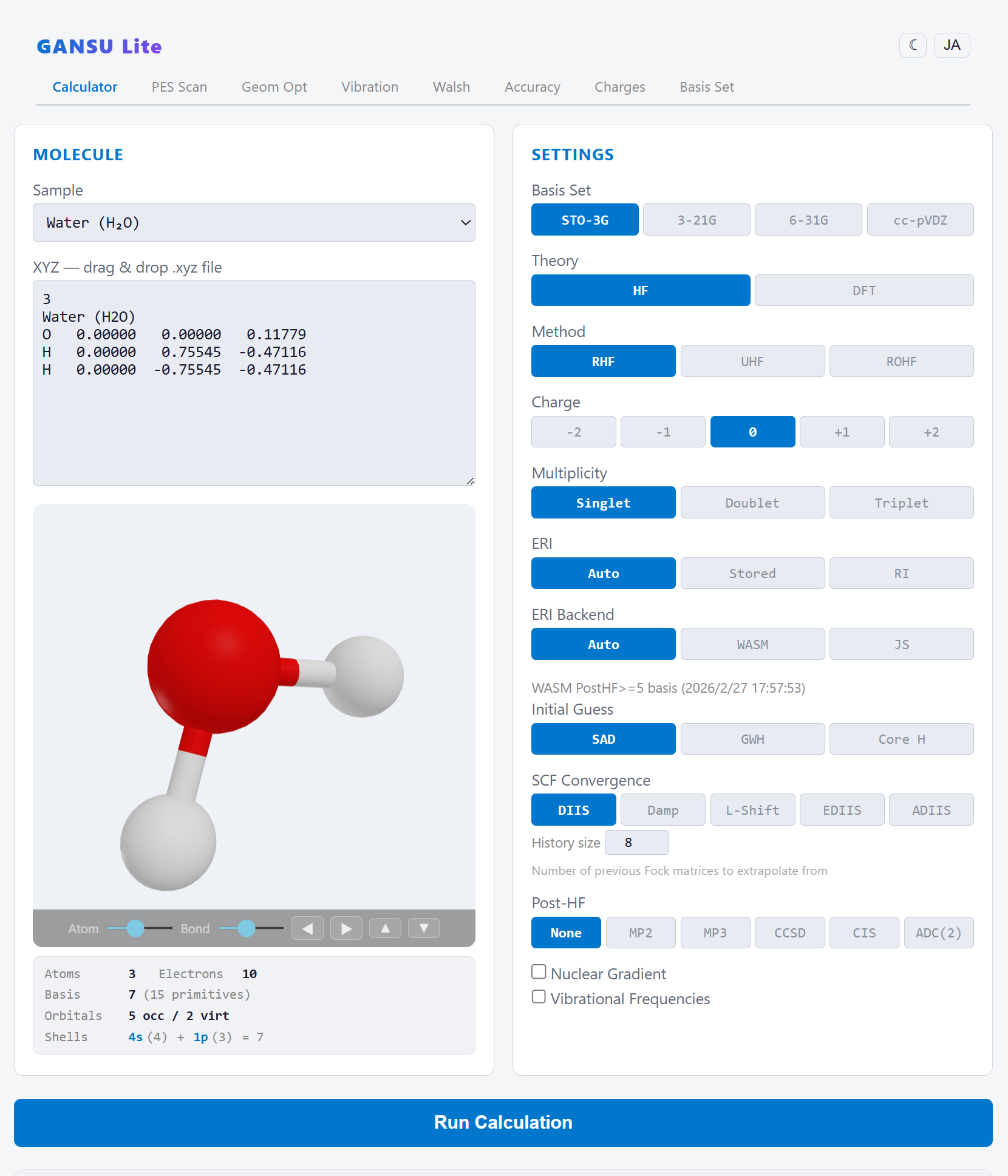The width and height of the screenshot is (1008, 1176).
Task: Toggle dark mode moon icon
Action: 913,45
